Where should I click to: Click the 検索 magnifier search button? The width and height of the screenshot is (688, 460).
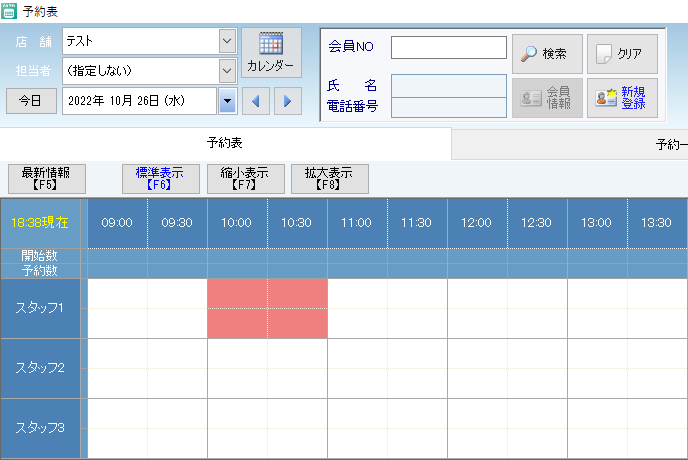(546, 54)
